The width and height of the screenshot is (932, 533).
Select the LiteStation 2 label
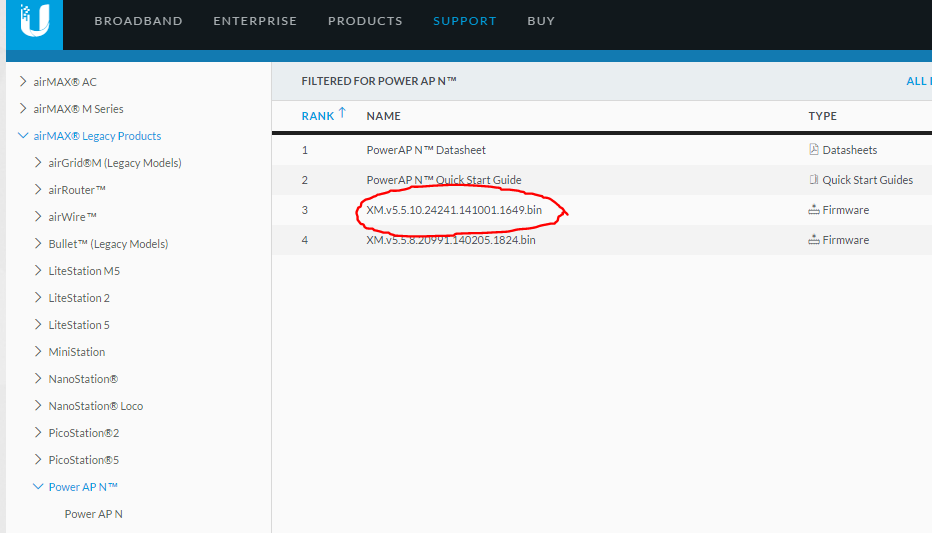[79, 298]
